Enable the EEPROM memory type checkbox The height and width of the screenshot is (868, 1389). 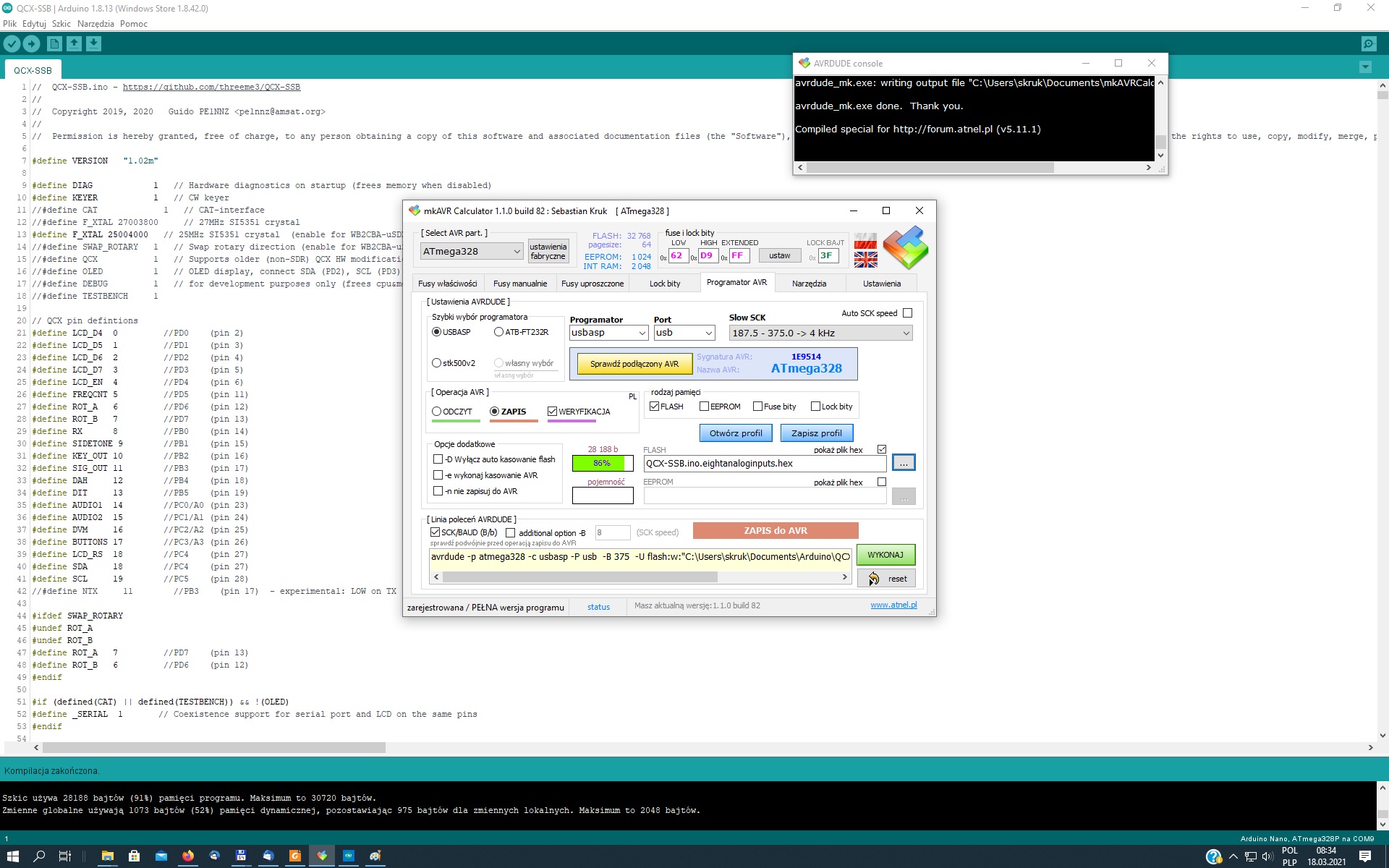click(704, 407)
